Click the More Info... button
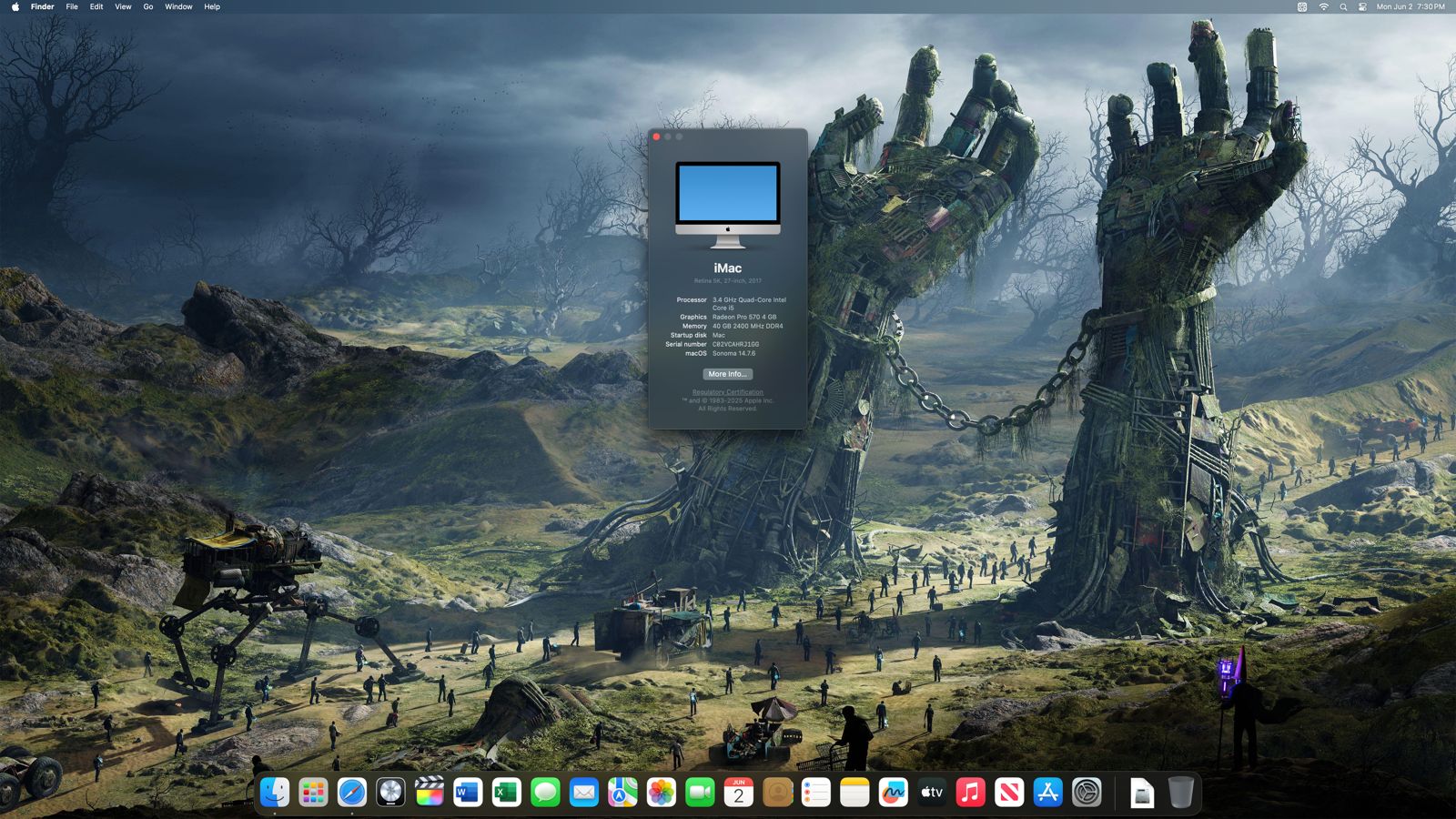Screen dimensions: 1456x819 pyautogui.click(x=727, y=374)
